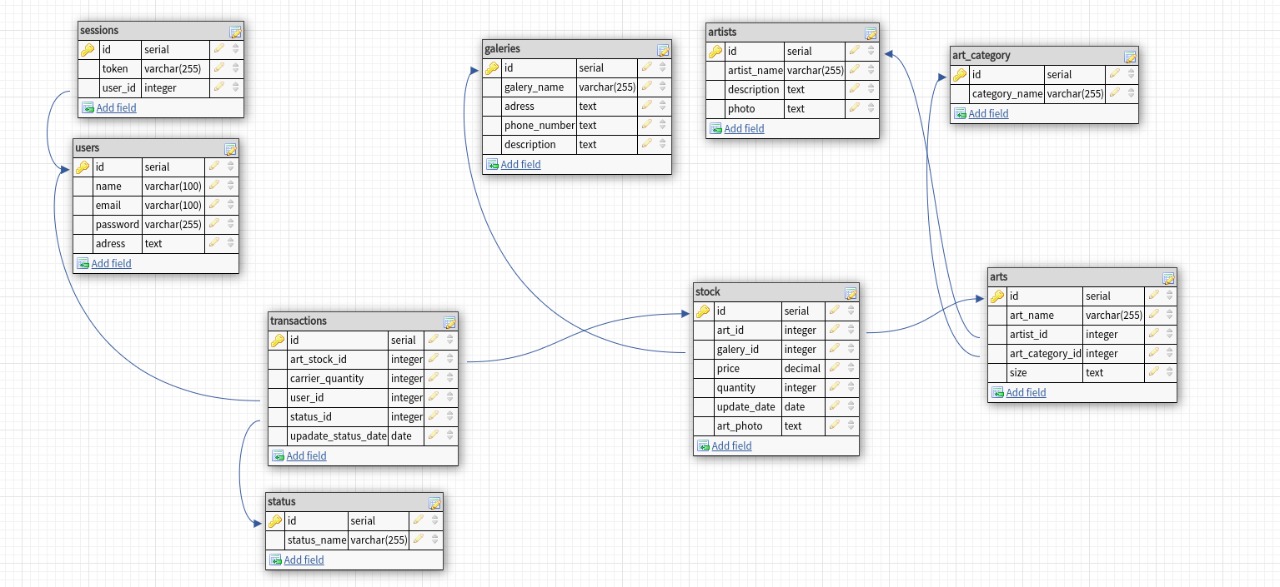1280x587 pixels.
Task: Open the arts table settings icon
Action: [x=1168, y=278]
